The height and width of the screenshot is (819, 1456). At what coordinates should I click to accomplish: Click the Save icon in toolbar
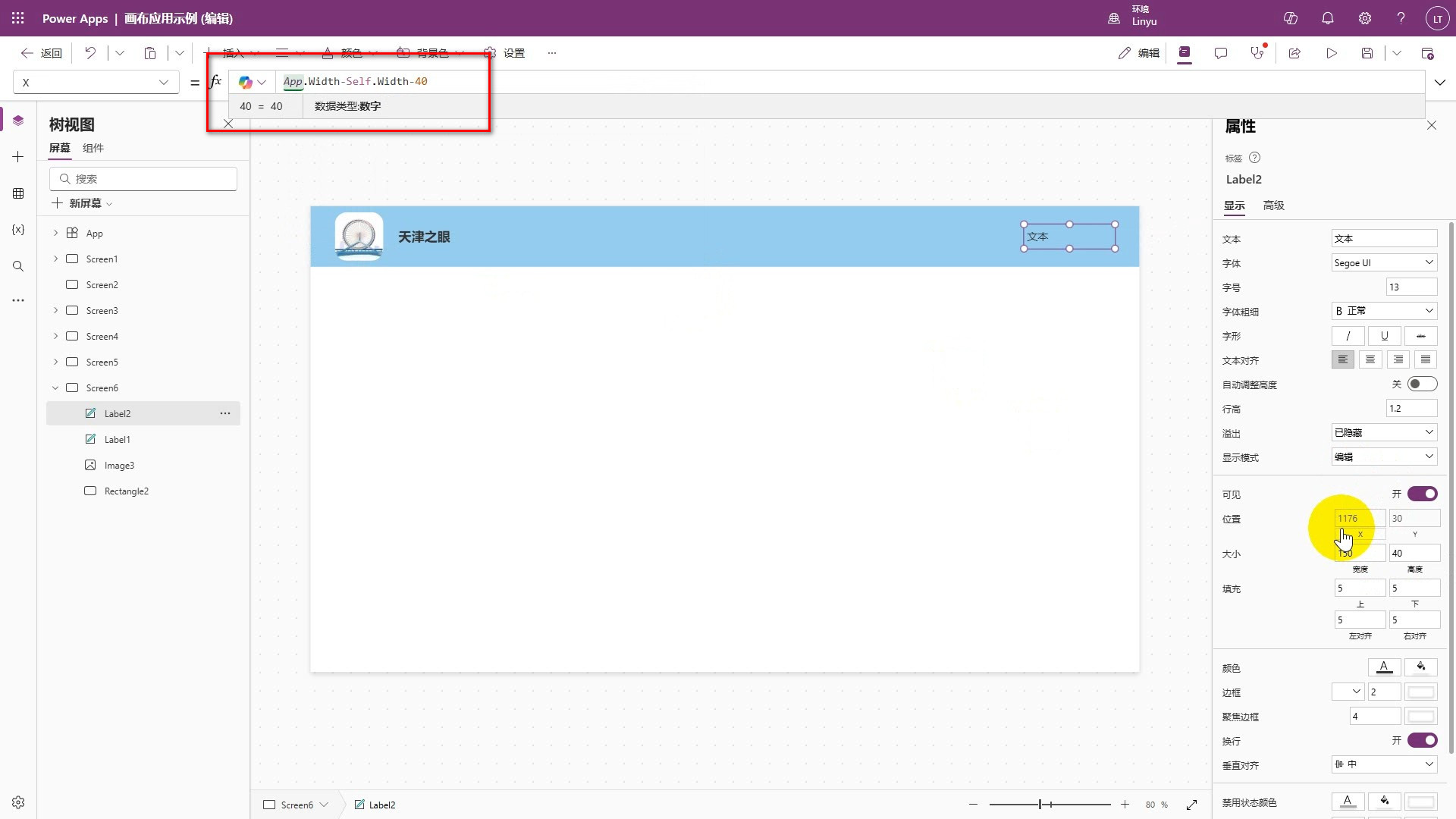tap(1367, 53)
